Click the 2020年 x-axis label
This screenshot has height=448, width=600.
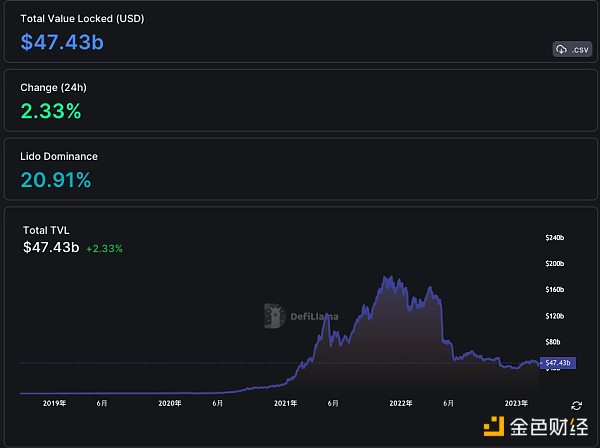point(170,403)
